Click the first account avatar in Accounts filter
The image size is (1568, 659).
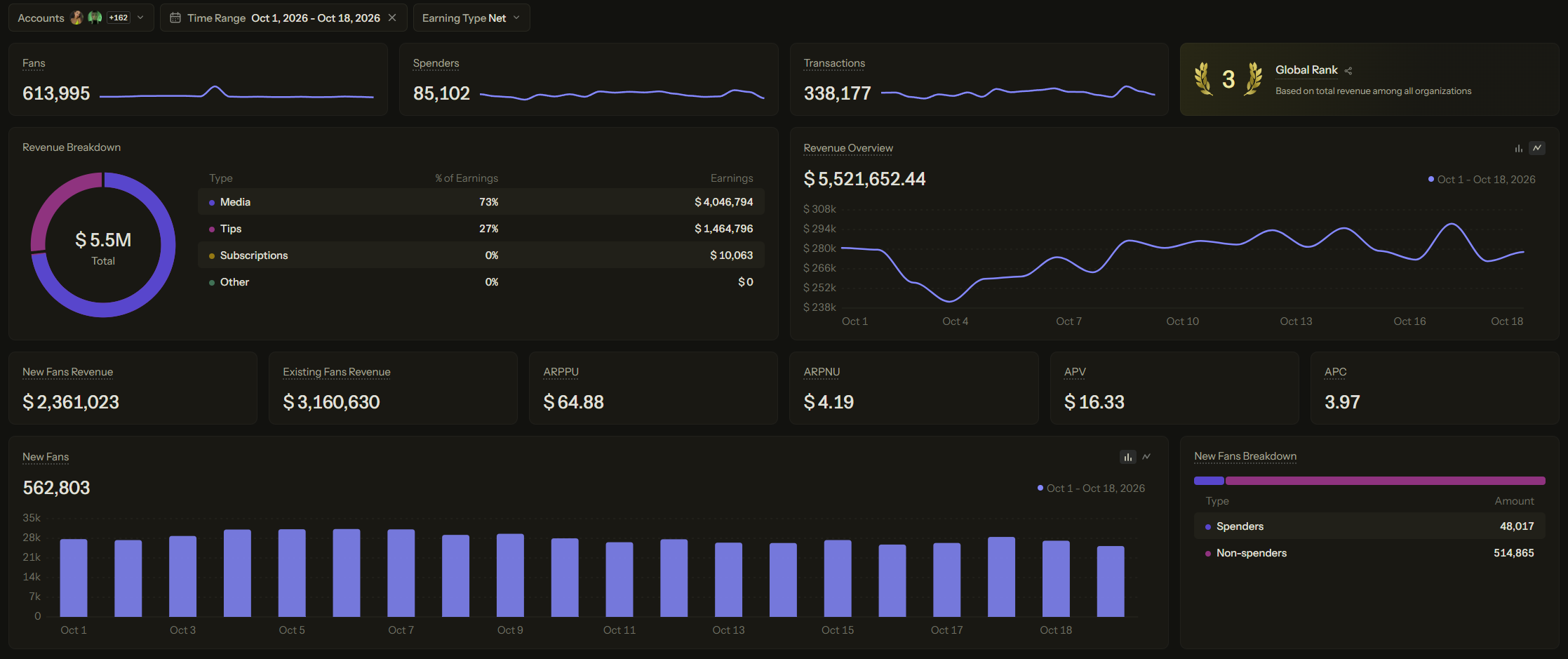(x=76, y=18)
